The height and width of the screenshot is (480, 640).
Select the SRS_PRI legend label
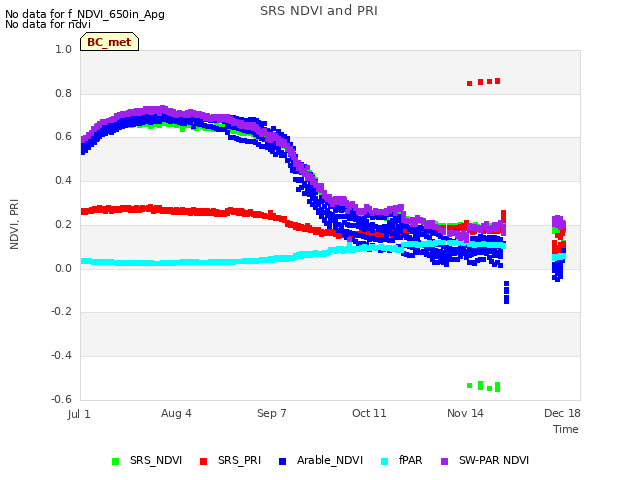click(x=239, y=460)
